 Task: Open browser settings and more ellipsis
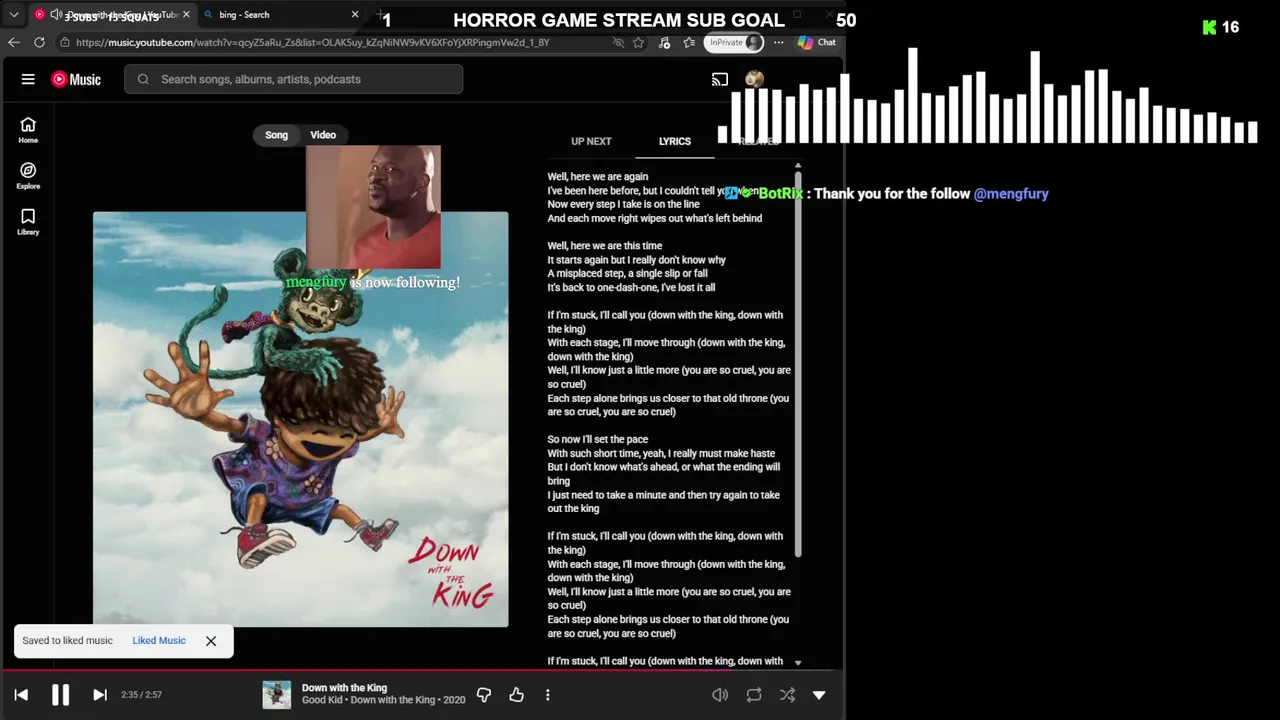coord(778,42)
